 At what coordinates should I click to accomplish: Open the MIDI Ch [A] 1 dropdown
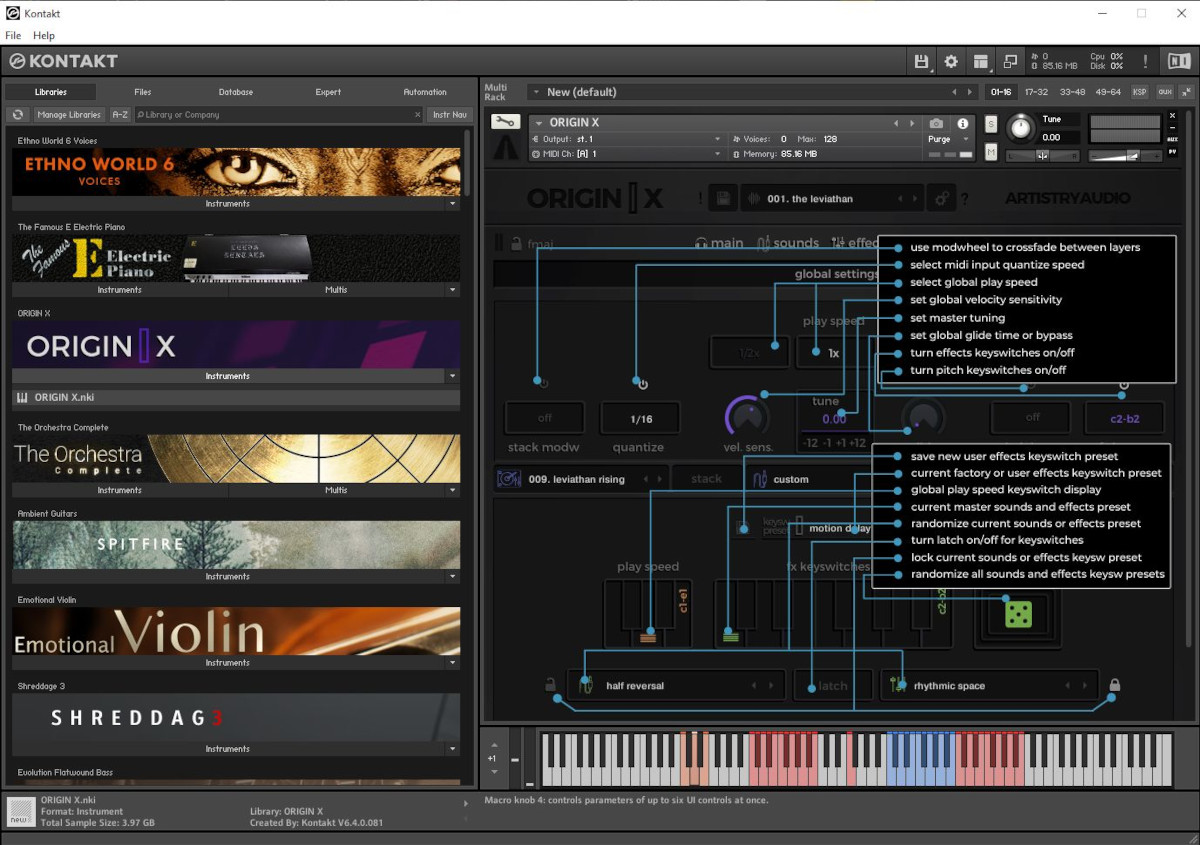click(717, 154)
